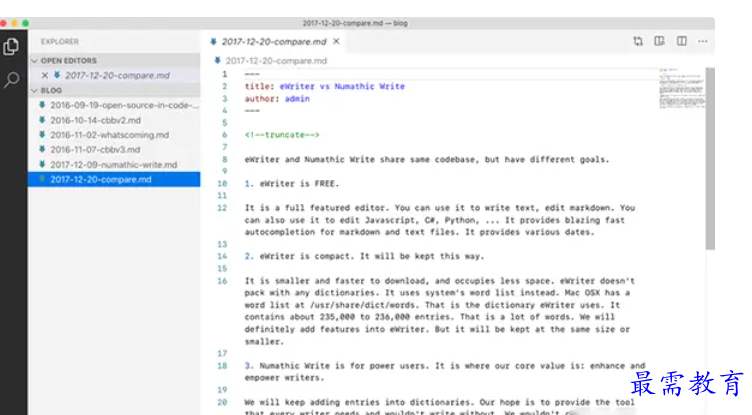The image size is (752, 415).
Task: Click the EXPLORER panel title
Action: pos(60,42)
